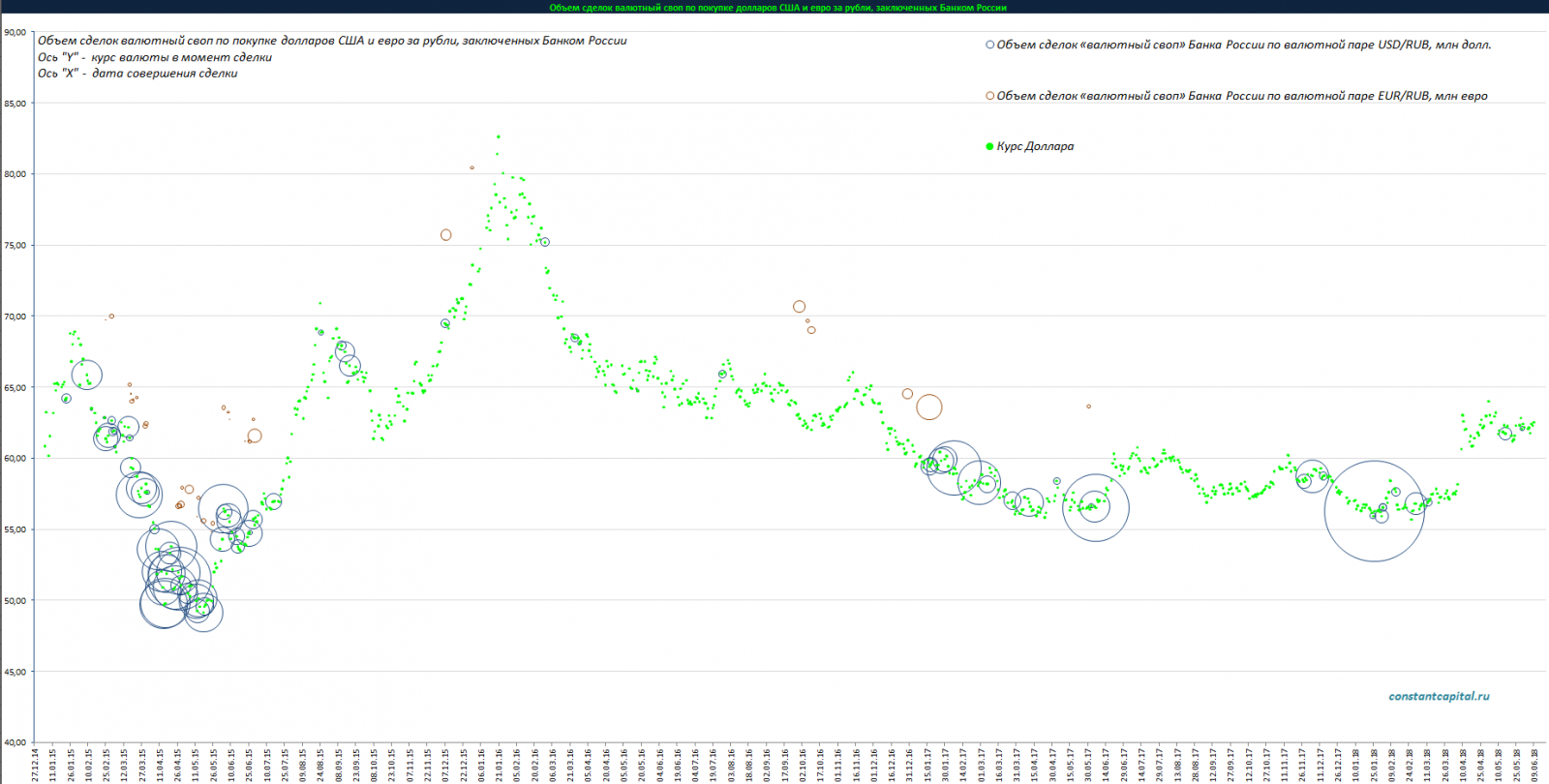Image resolution: width=1549 pixels, height=784 pixels.
Task: Select the largest blue bubble near 25.01.18
Action: (1374, 511)
